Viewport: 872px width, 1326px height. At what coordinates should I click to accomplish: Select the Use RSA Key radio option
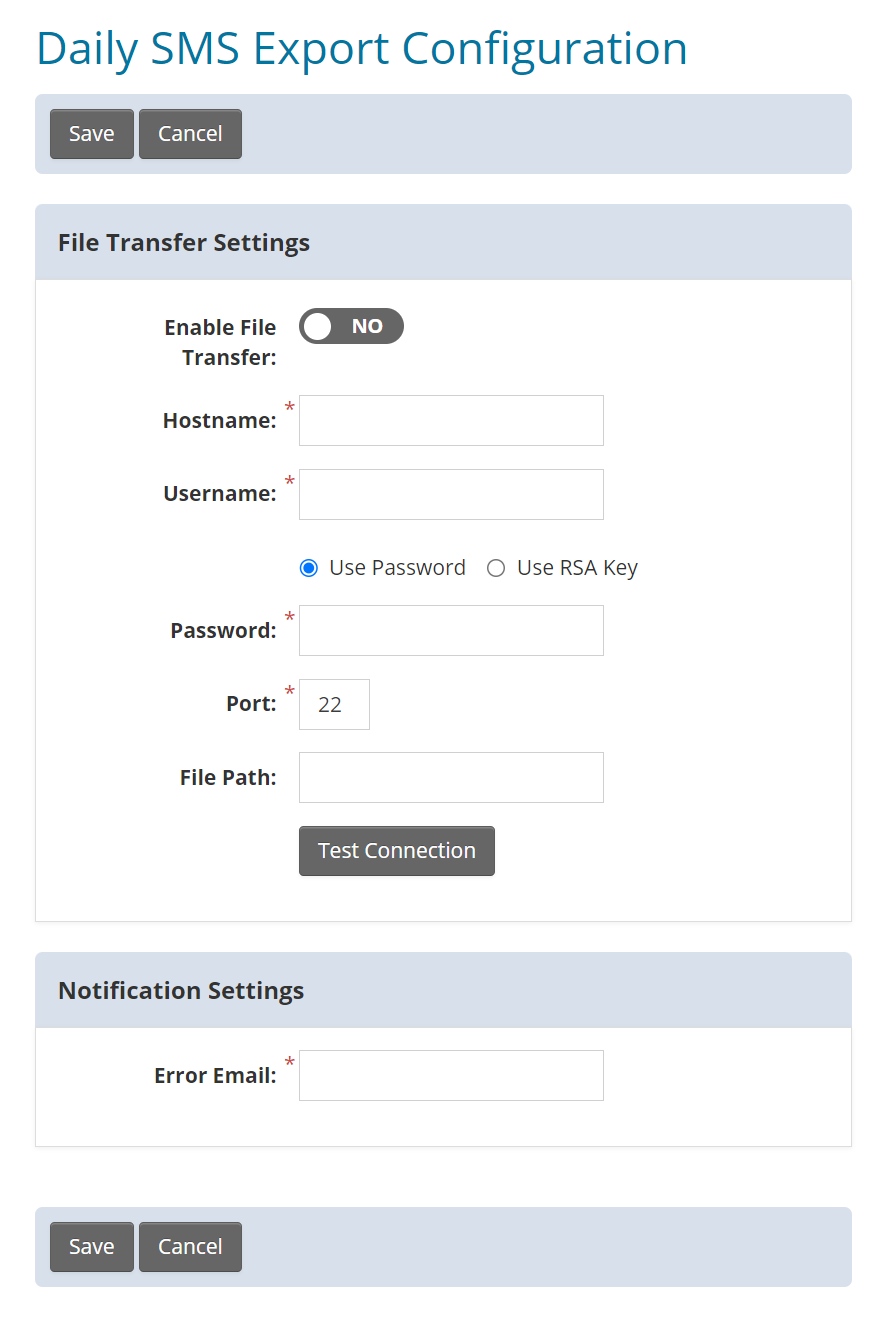[496, 568]
